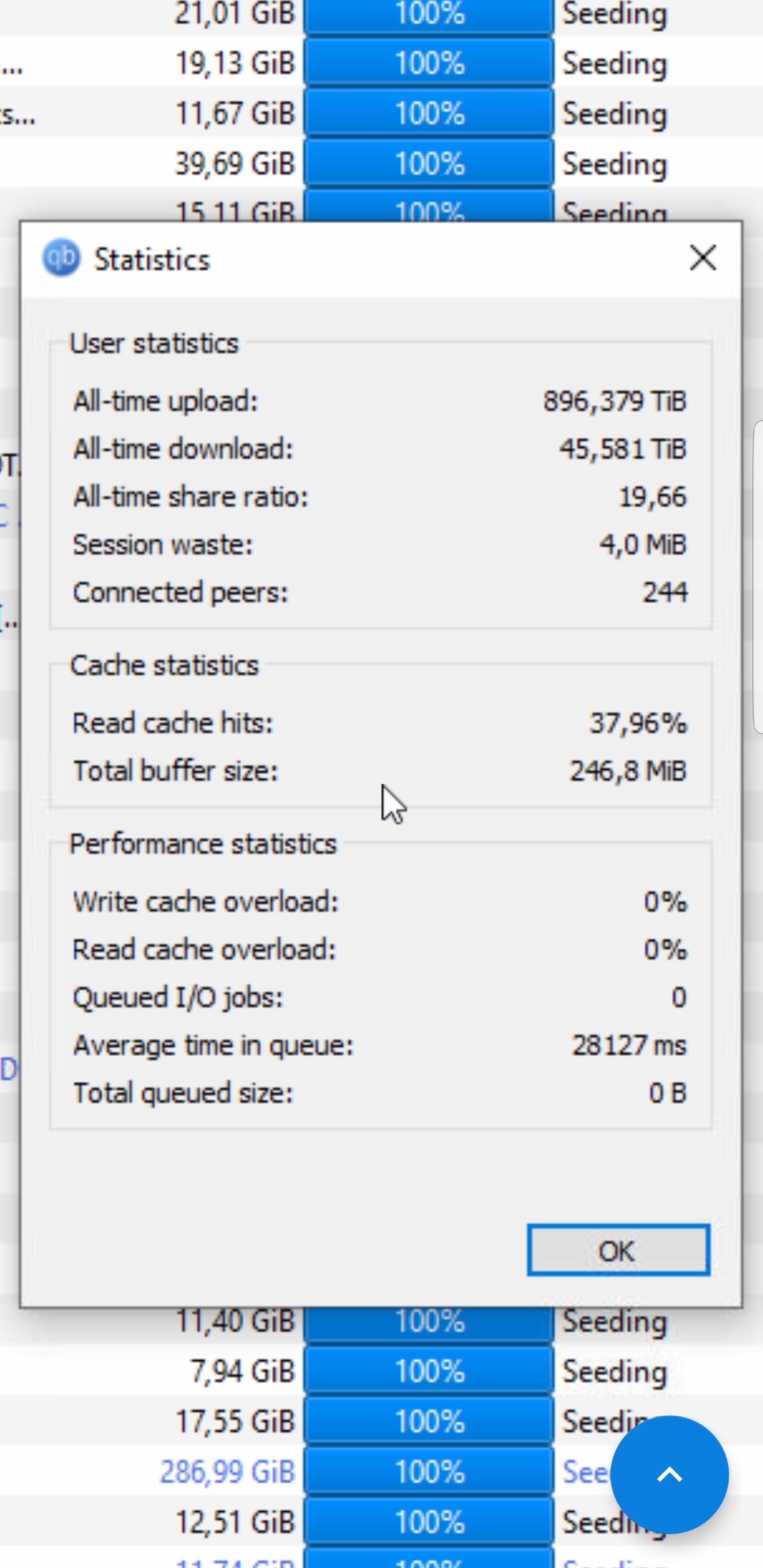Click the 39,69 GiB torrent progress bar
The image size is (763, 1568).
[429, 164]
